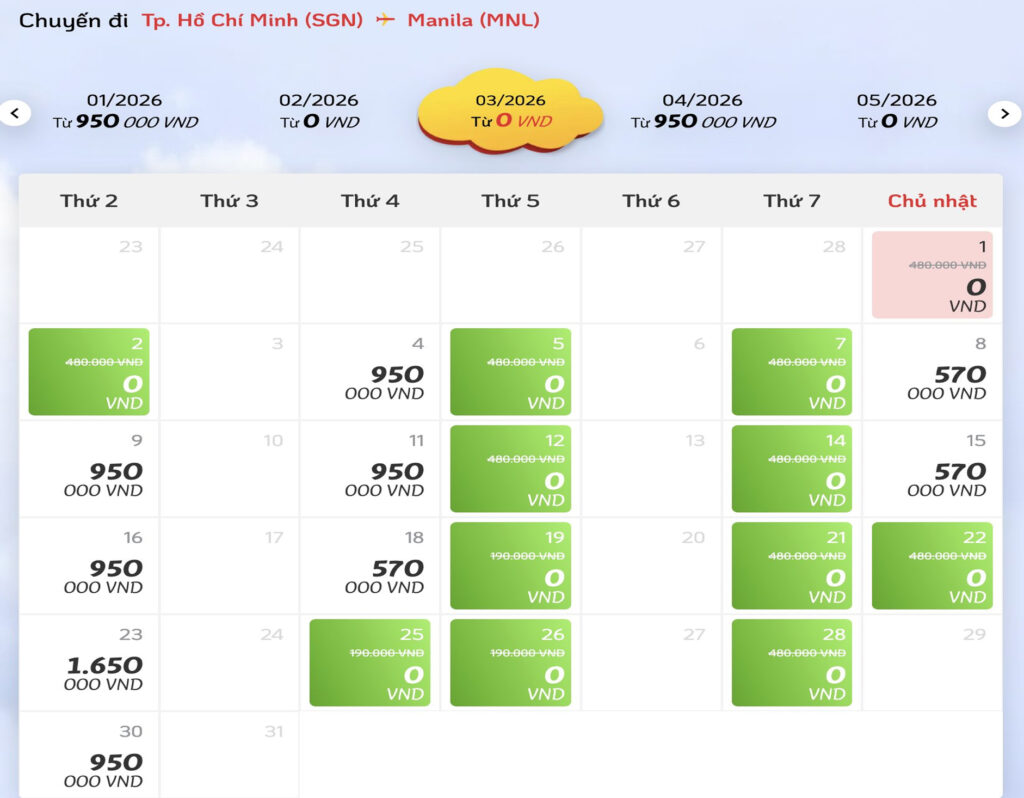The width and height of the screenshot is (1024, 798).
Task: Click the next month arrow button
Action: click(1004, 113)
